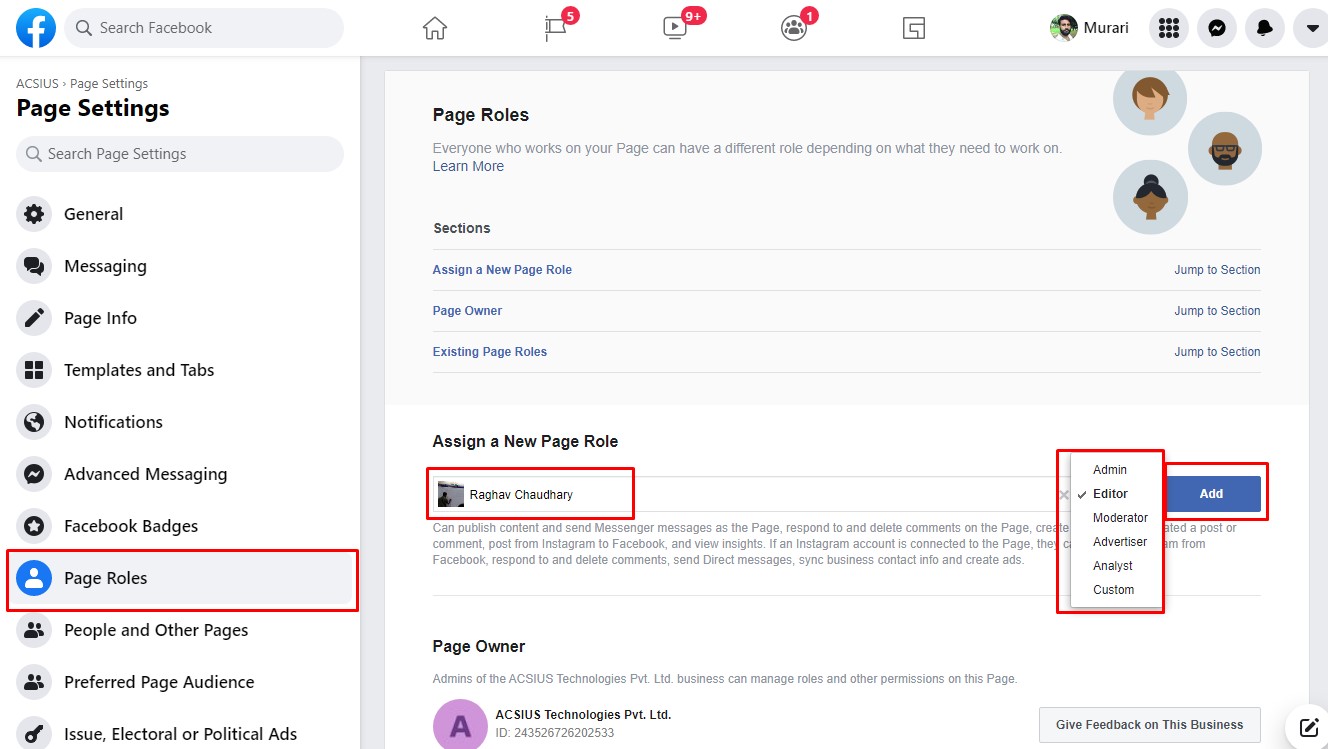Open Facebook Watch
The image size is (1328, 749).
674,28
